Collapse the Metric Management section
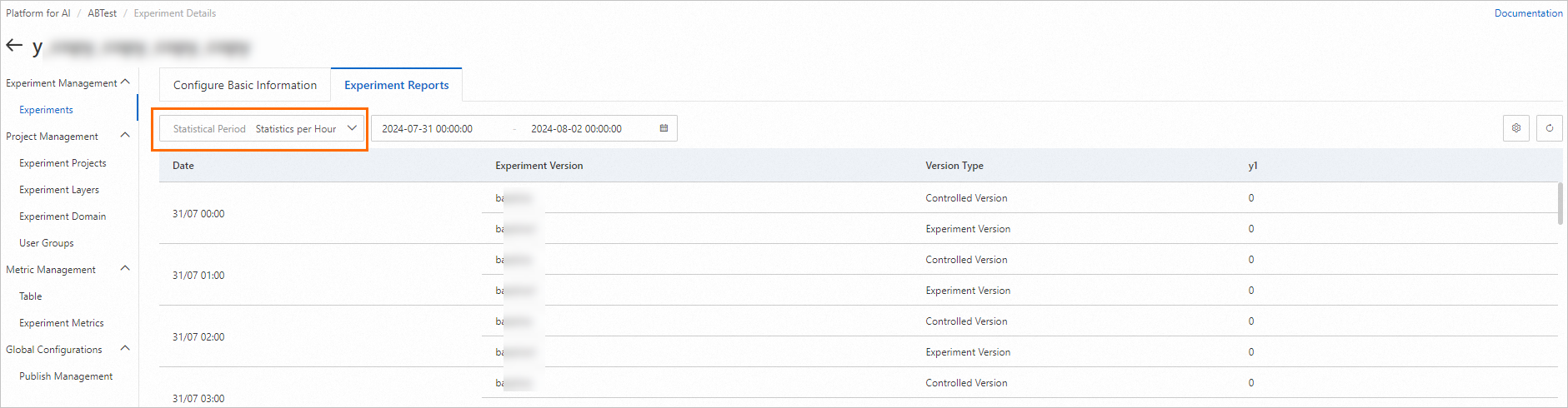This screenshot has width=1568, height=408. [x=125, y=269]
